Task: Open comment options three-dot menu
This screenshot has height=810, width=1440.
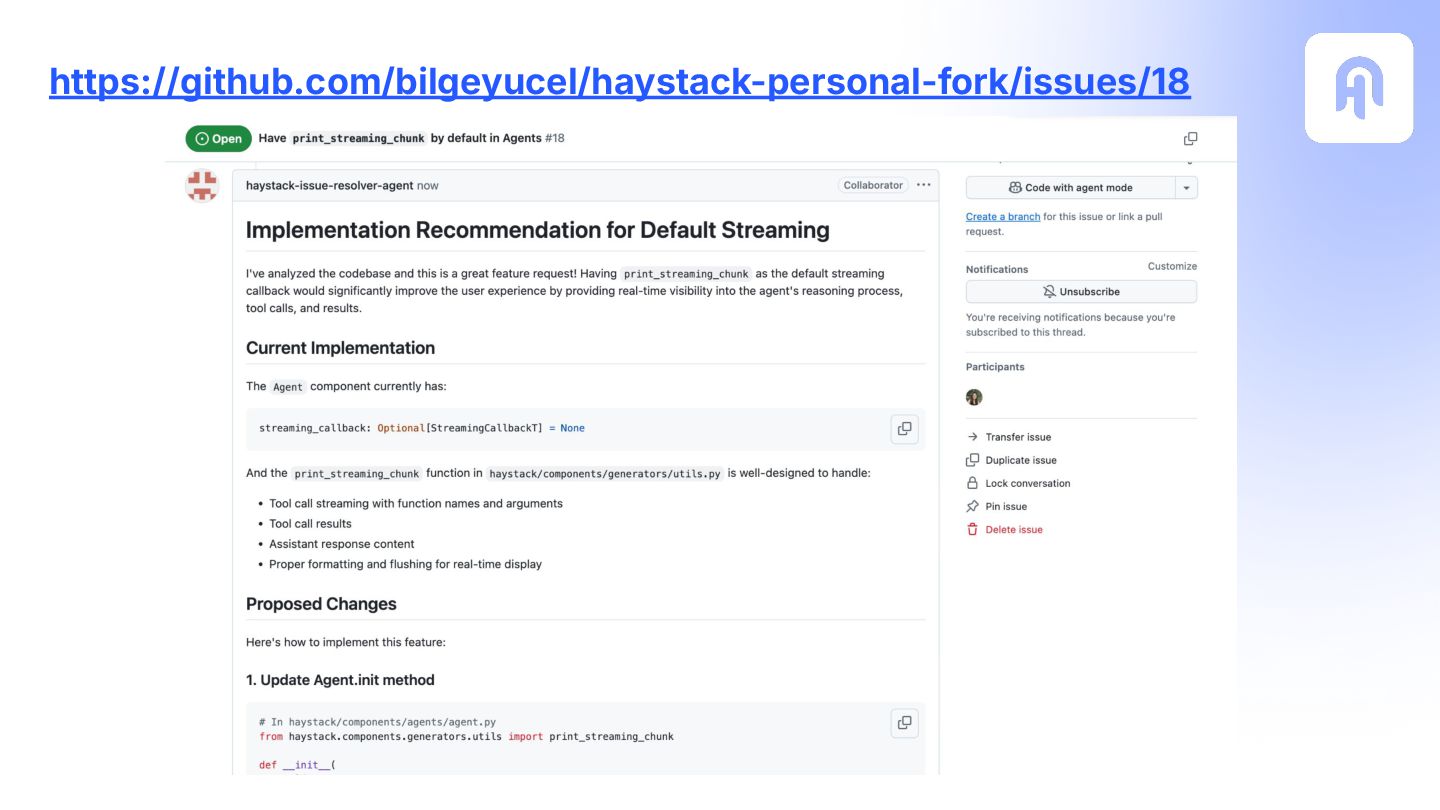Action: [x=923, y=185]
